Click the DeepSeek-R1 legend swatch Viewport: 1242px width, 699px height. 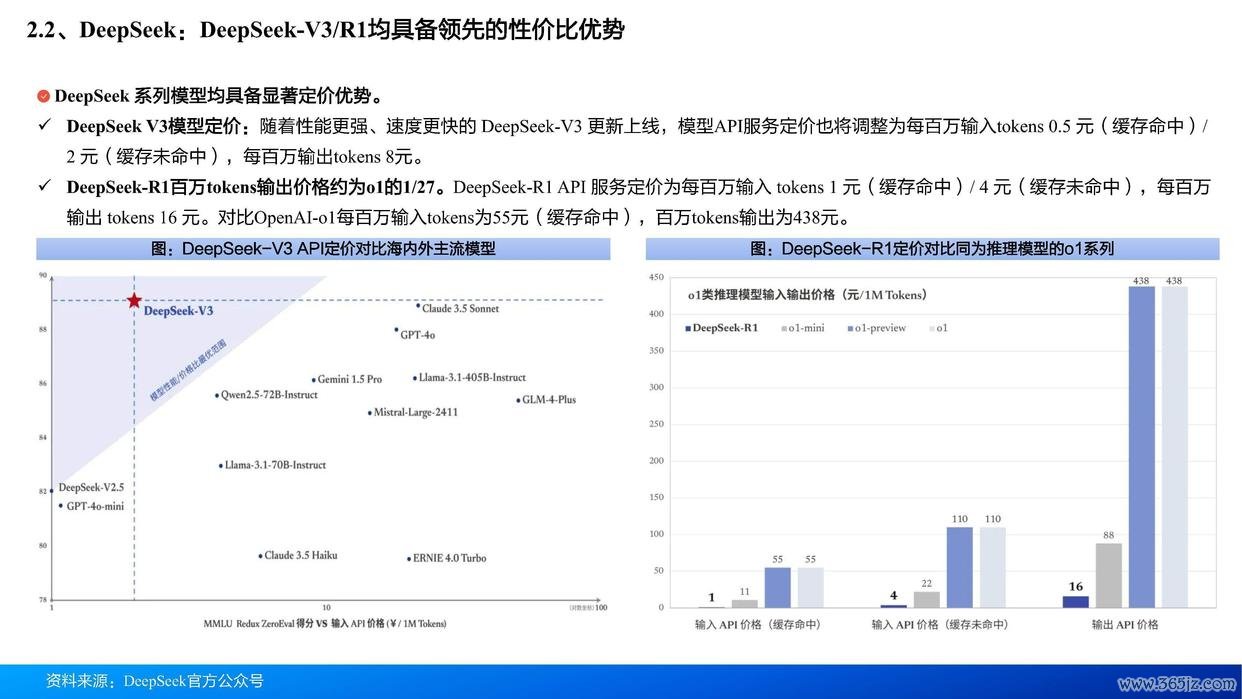pos(688,328)
